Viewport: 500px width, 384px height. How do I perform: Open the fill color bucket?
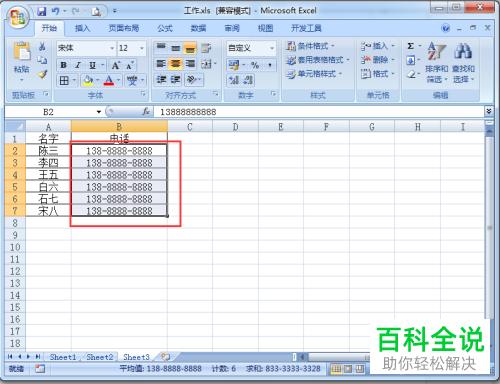click(x=88, y=80)
